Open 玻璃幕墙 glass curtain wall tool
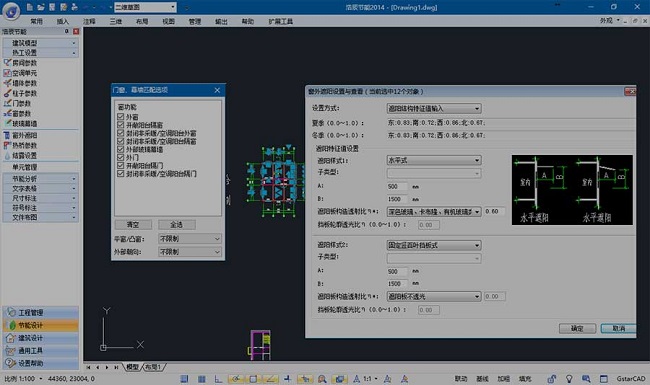Viewport: 650px width, 385px height. [x=20, y=123]
